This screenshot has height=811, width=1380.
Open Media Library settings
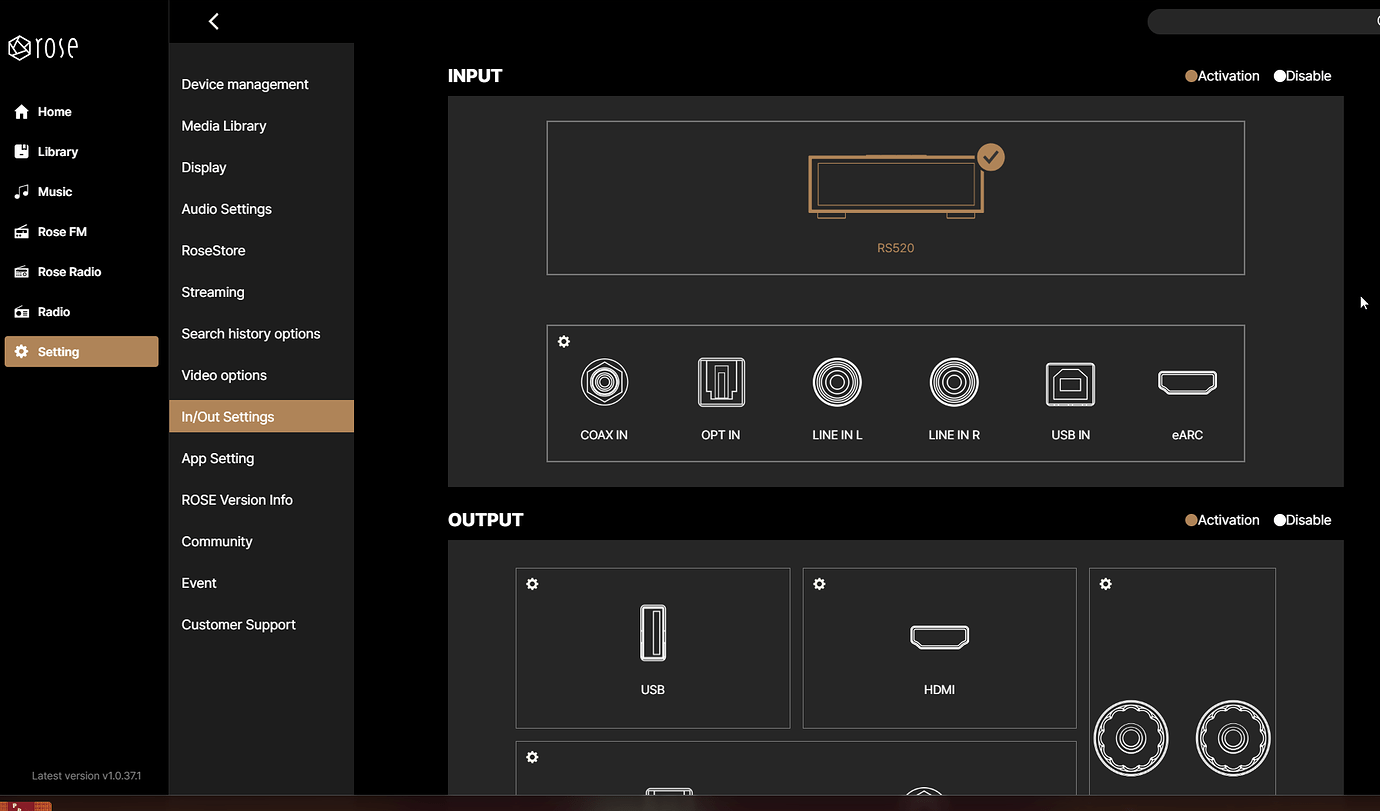261,126
